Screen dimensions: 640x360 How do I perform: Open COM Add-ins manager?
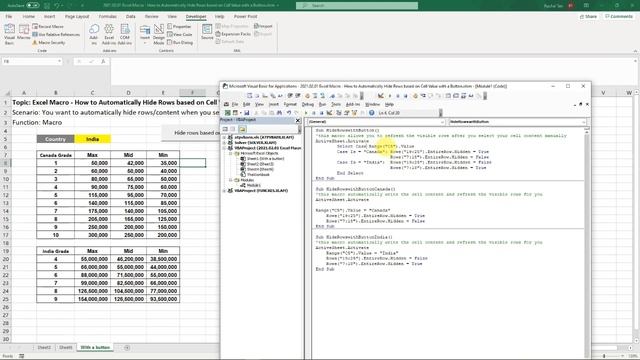click(125, 34)
